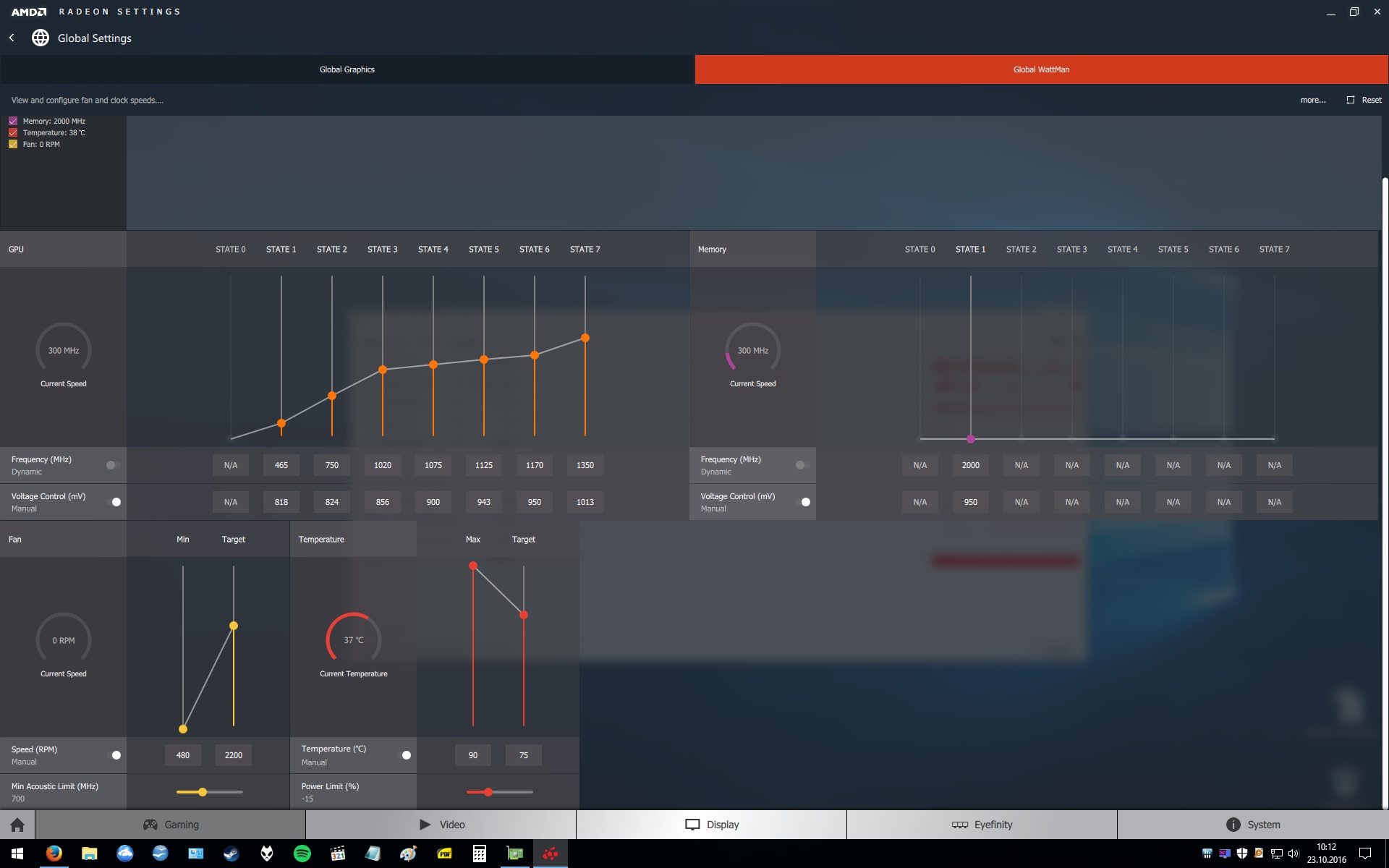Open the Video section
This screenshot has width=1389, height=868.
[441, 825]
